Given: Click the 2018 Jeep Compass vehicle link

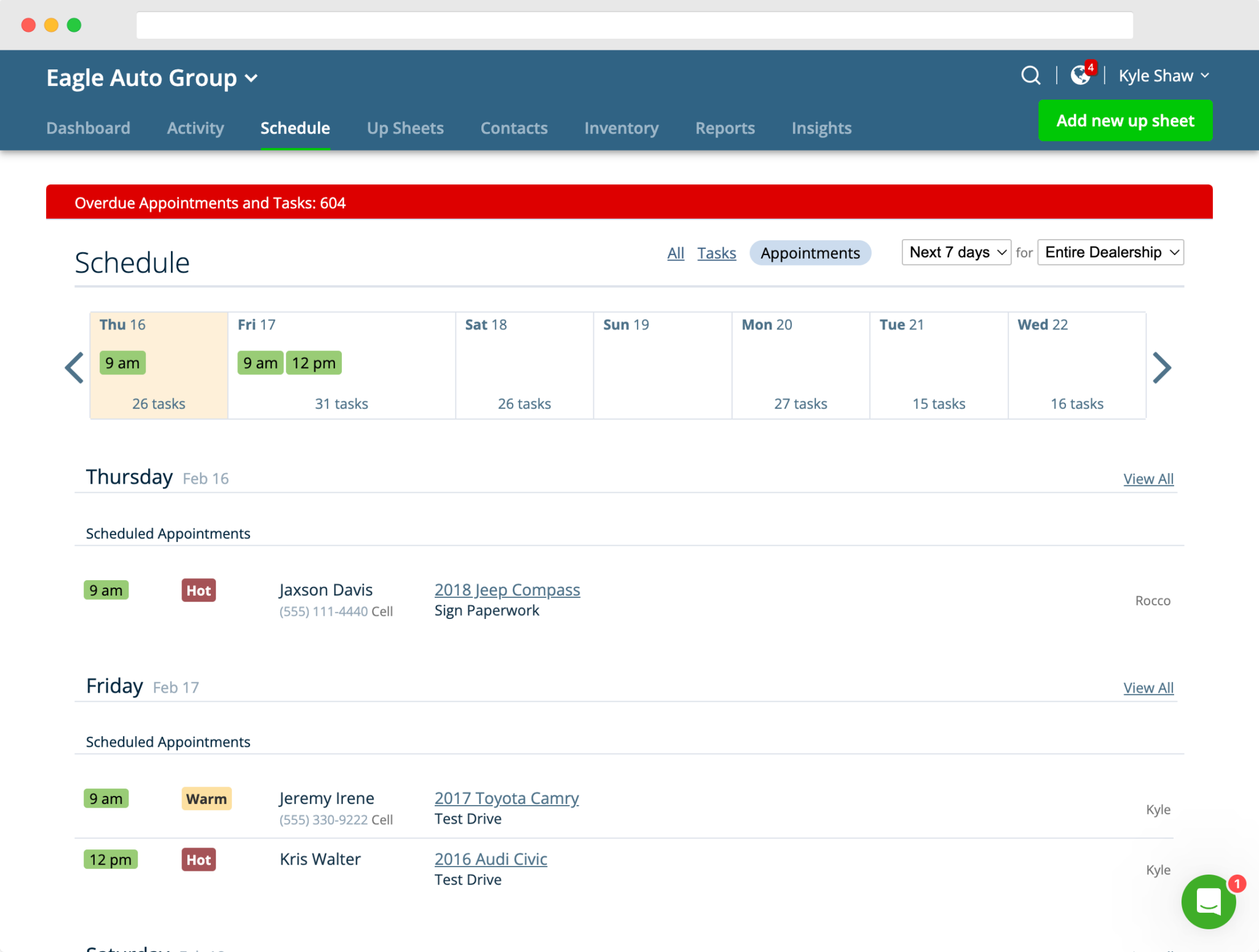Looking at the screenshot, I should click(507, 589).
